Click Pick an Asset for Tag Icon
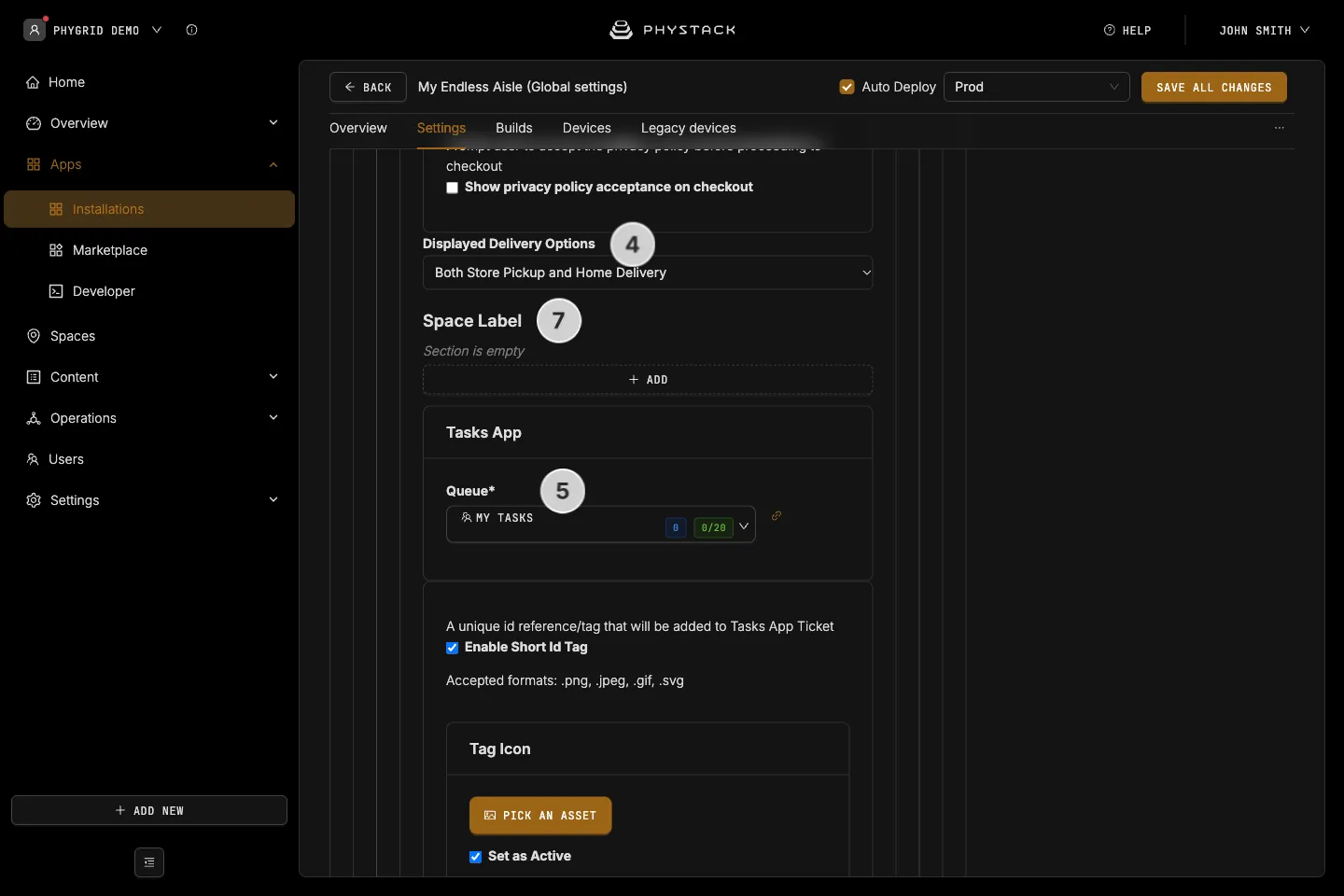The height and width of the screenshot is (896, 1344). tap(540, 816)
